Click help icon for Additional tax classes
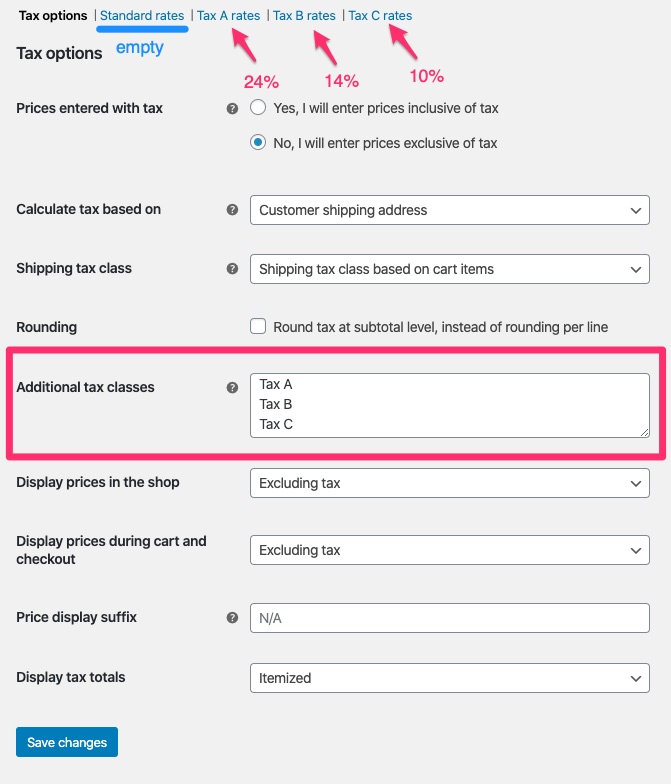Image resolution: width=671 pixels, height=784 pixels. click(233, 387)
